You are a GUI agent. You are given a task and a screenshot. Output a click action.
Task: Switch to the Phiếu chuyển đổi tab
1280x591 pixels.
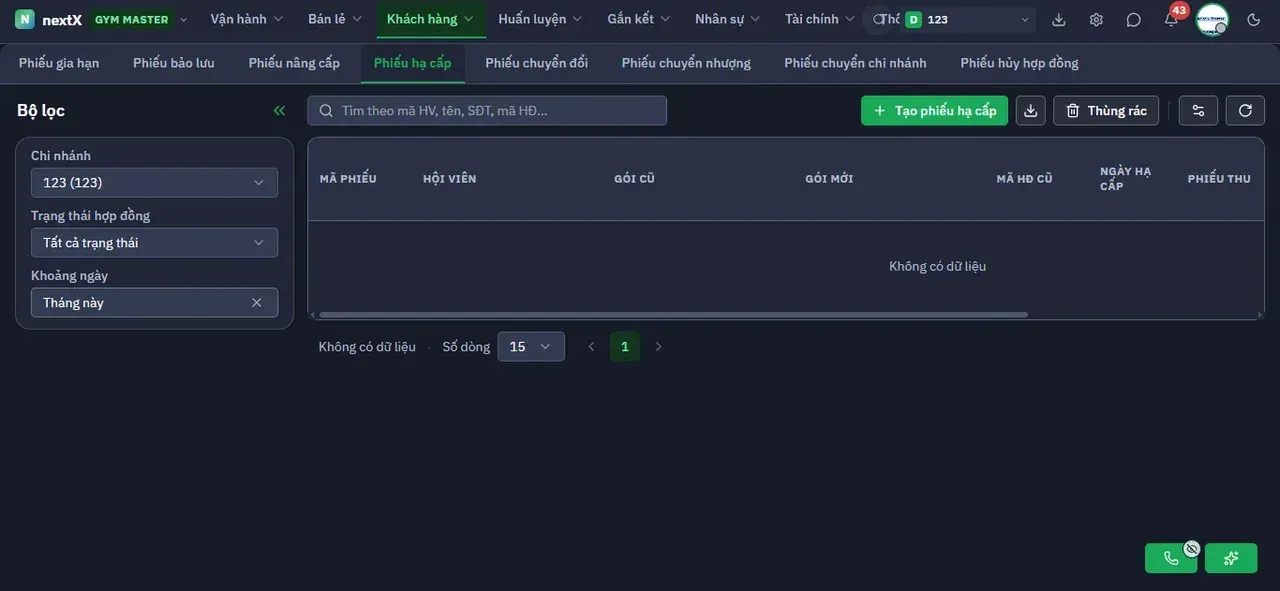[537, 63]
